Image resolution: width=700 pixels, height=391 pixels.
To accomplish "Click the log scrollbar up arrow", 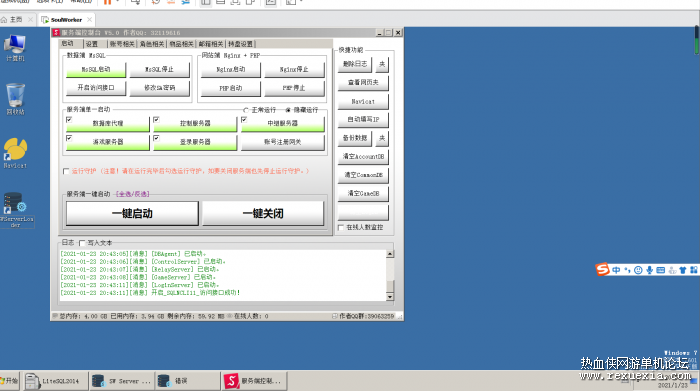I will (390, 254).
